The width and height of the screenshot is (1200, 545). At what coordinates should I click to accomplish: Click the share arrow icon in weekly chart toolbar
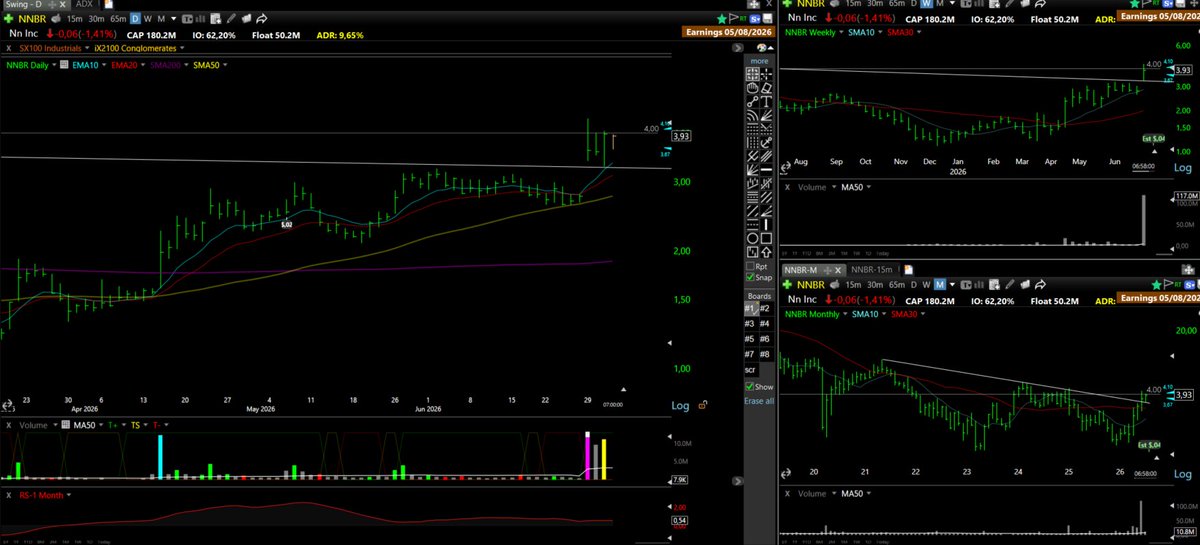click(x=1040, y=4)
